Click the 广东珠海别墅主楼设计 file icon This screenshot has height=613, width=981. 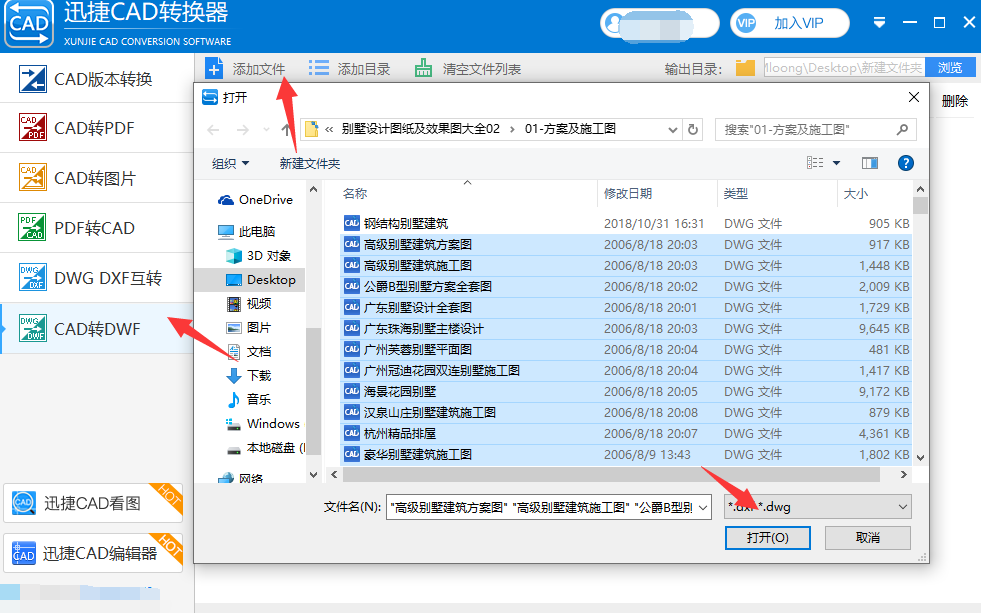352,328
